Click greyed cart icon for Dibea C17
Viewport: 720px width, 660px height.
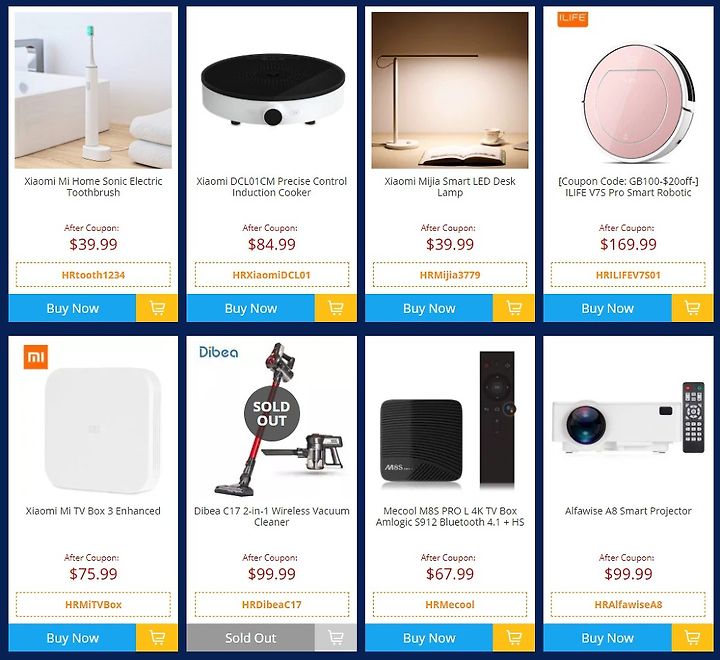click(x=336, y=637)
